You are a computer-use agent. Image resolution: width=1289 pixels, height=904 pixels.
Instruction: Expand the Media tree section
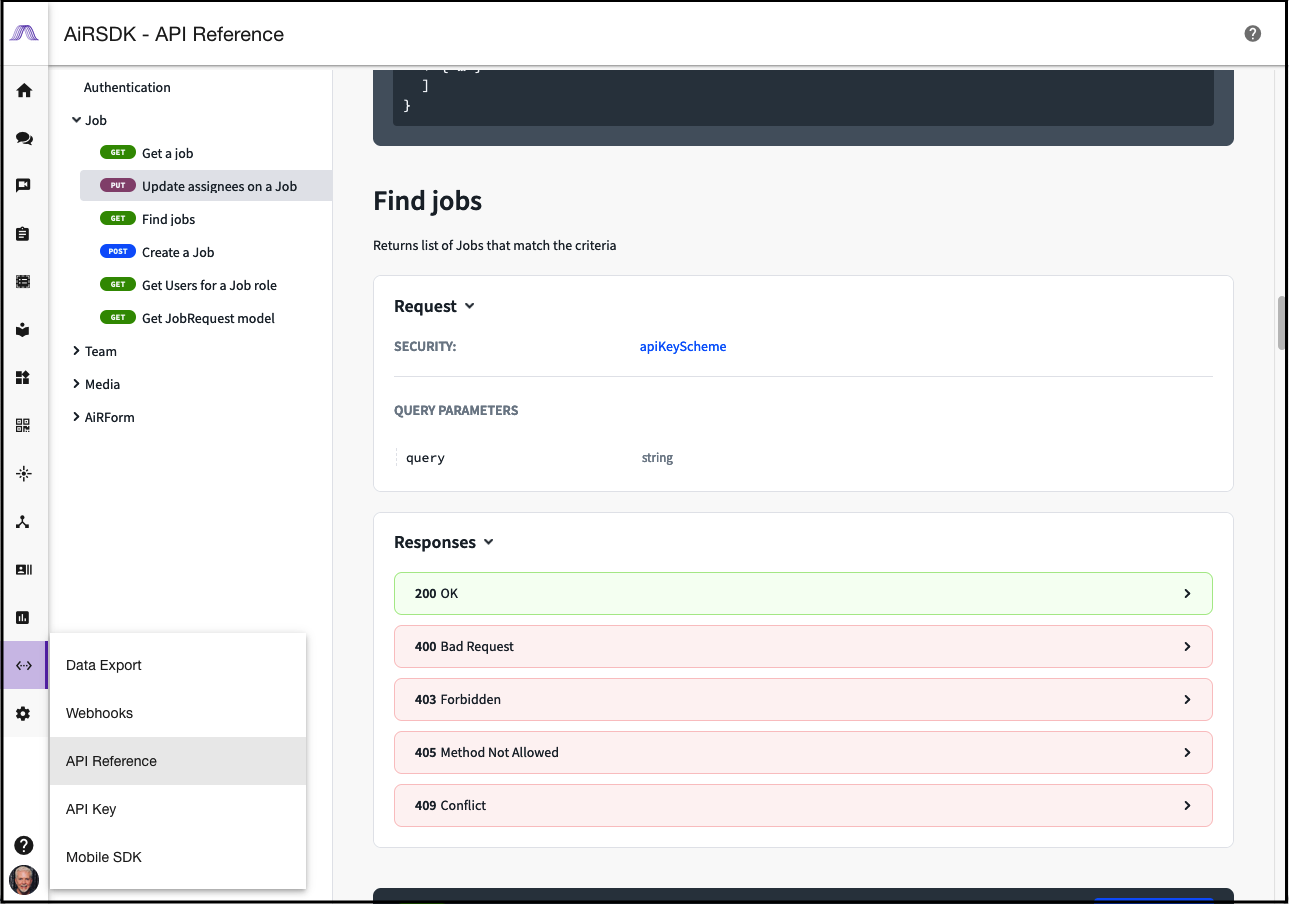click(76, 384)
